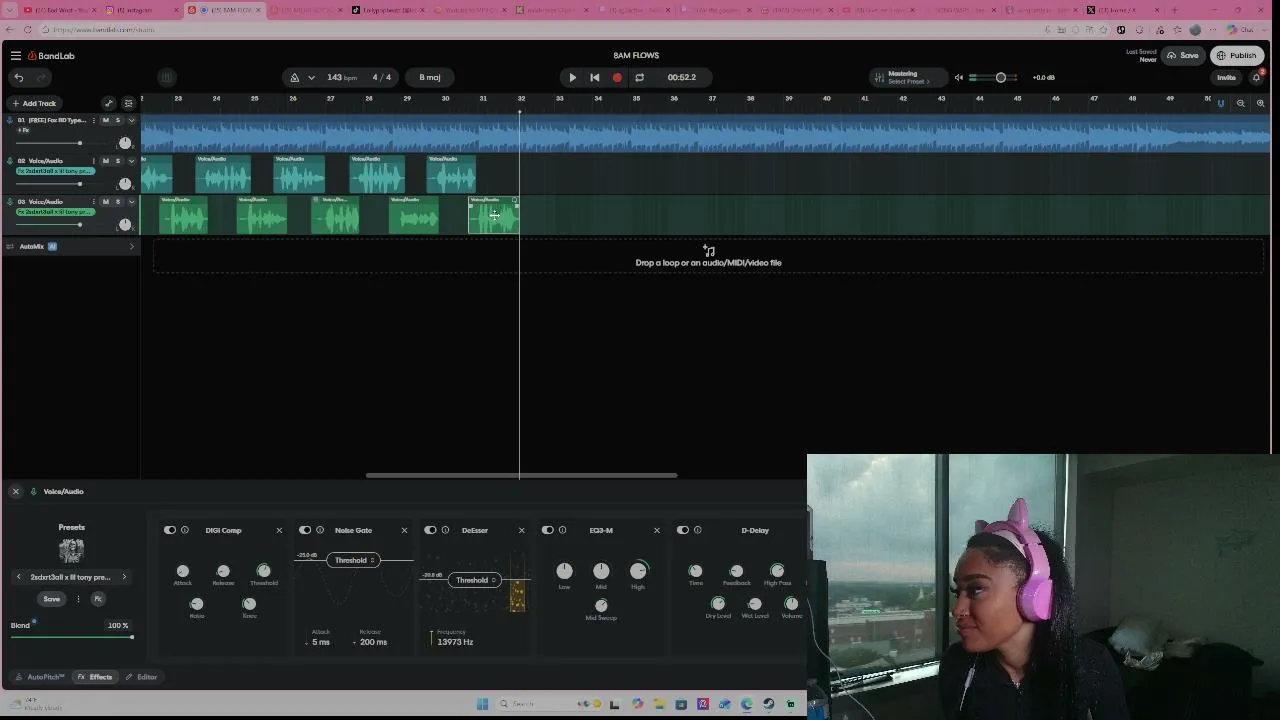
Task: Solo track 02 Voice/Audio
Action: (x=117, y=161)
